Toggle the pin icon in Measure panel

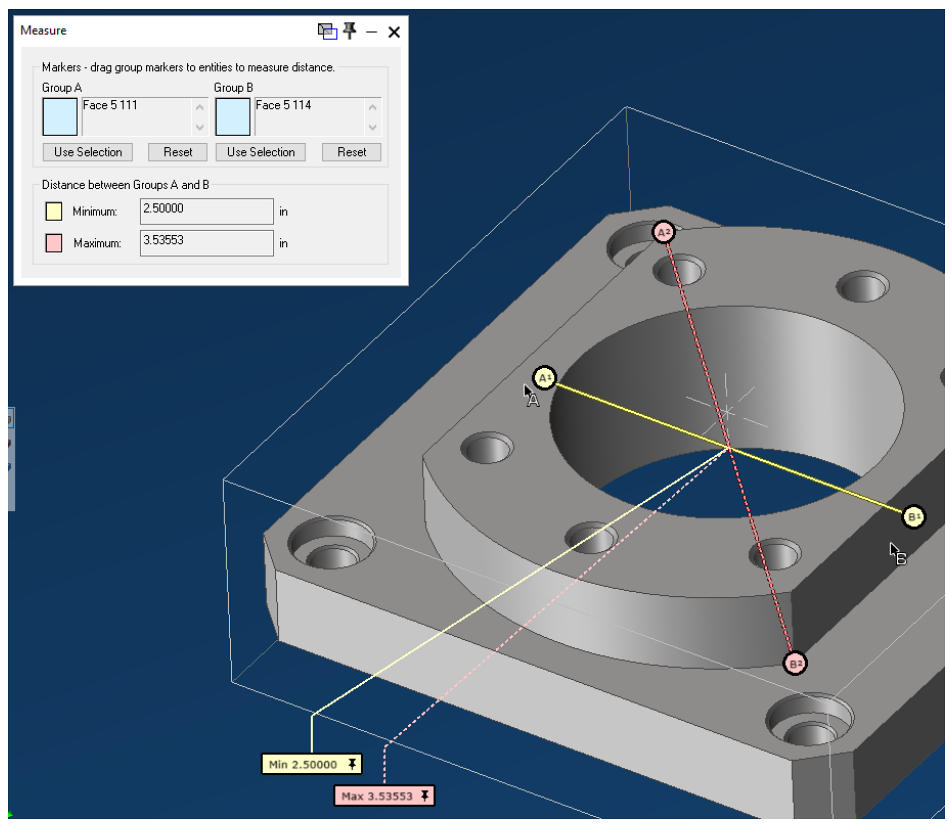point(350,31)
